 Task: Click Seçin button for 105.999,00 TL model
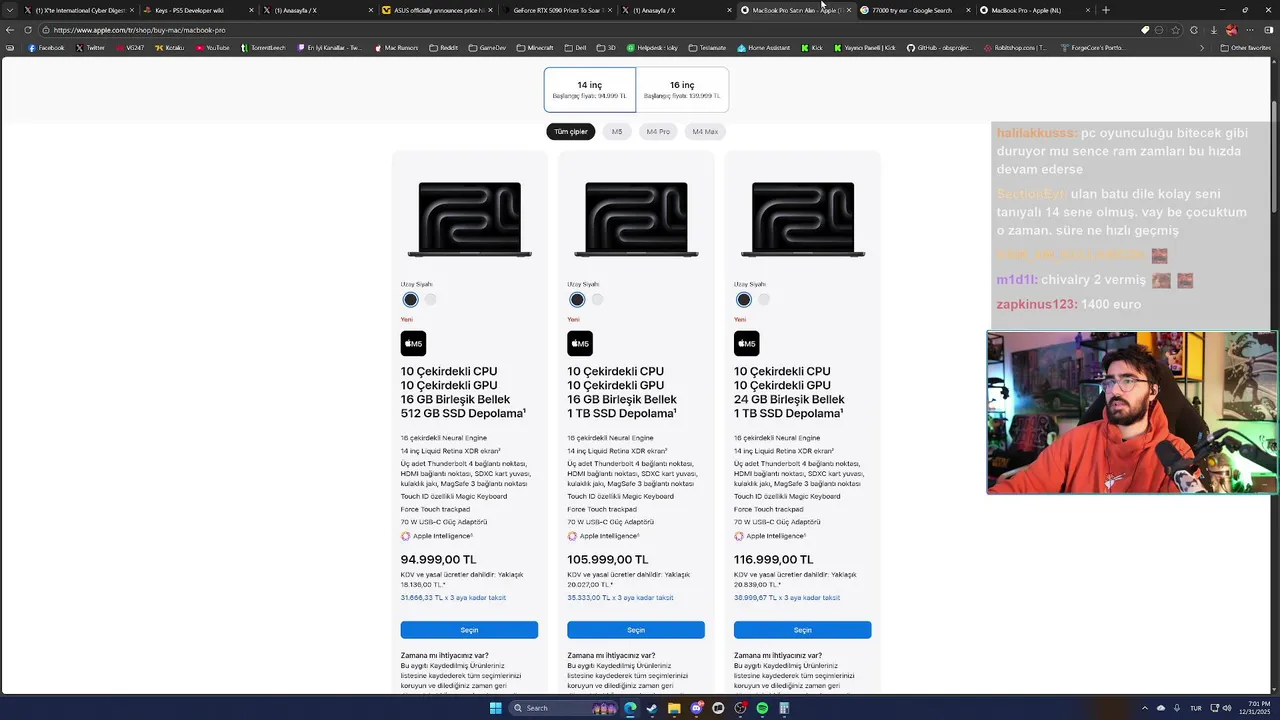(636, 630)
